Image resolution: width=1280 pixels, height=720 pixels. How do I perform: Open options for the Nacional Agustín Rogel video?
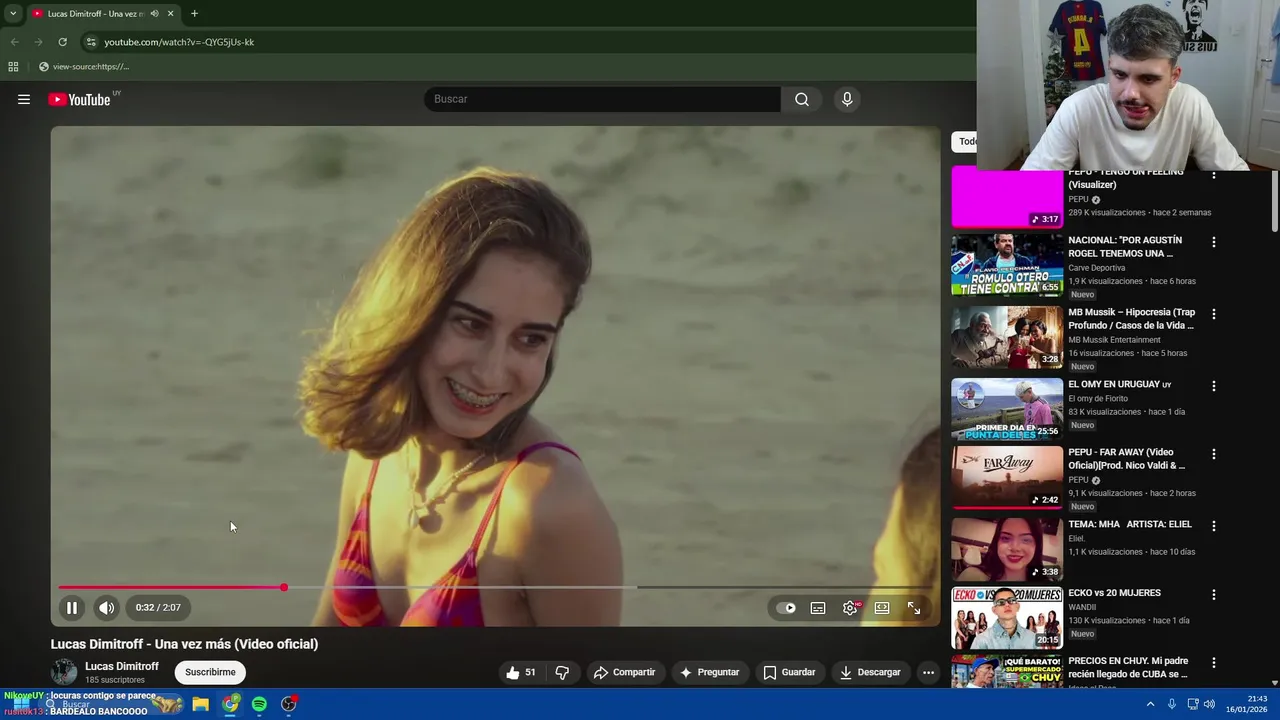[1214, 242]
